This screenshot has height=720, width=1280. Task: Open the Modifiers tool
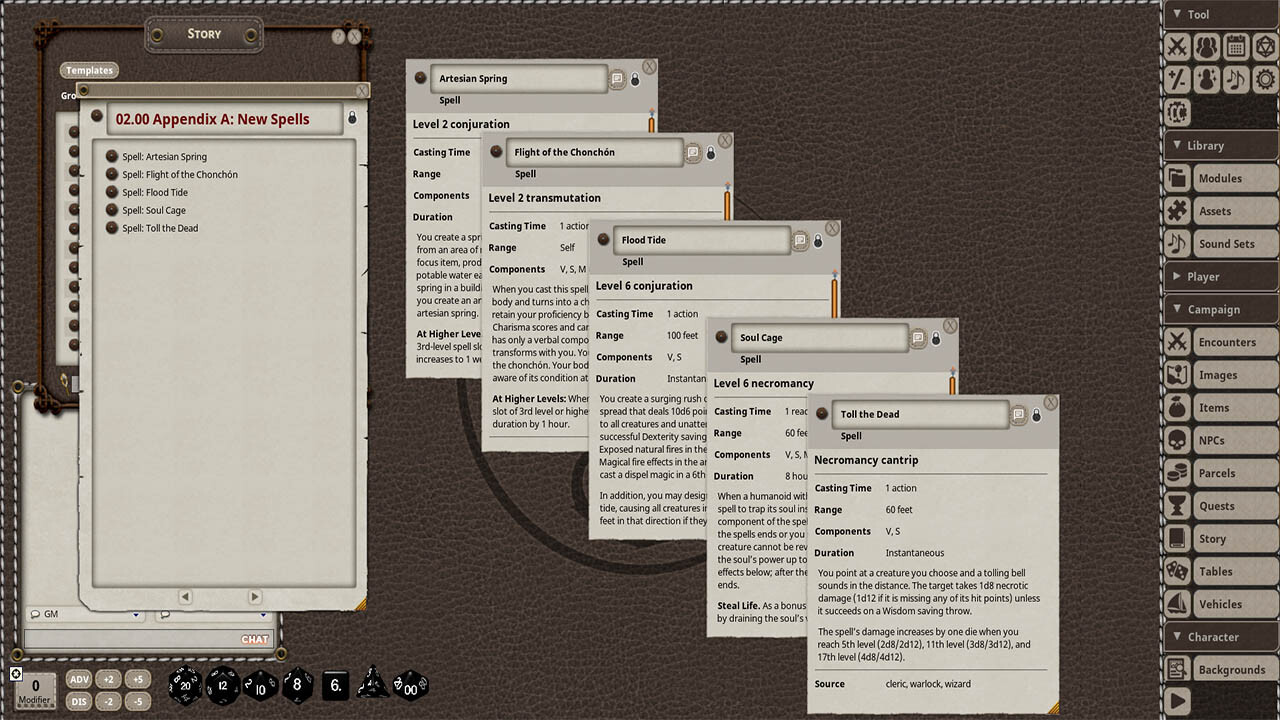[x=1178, y=79]
